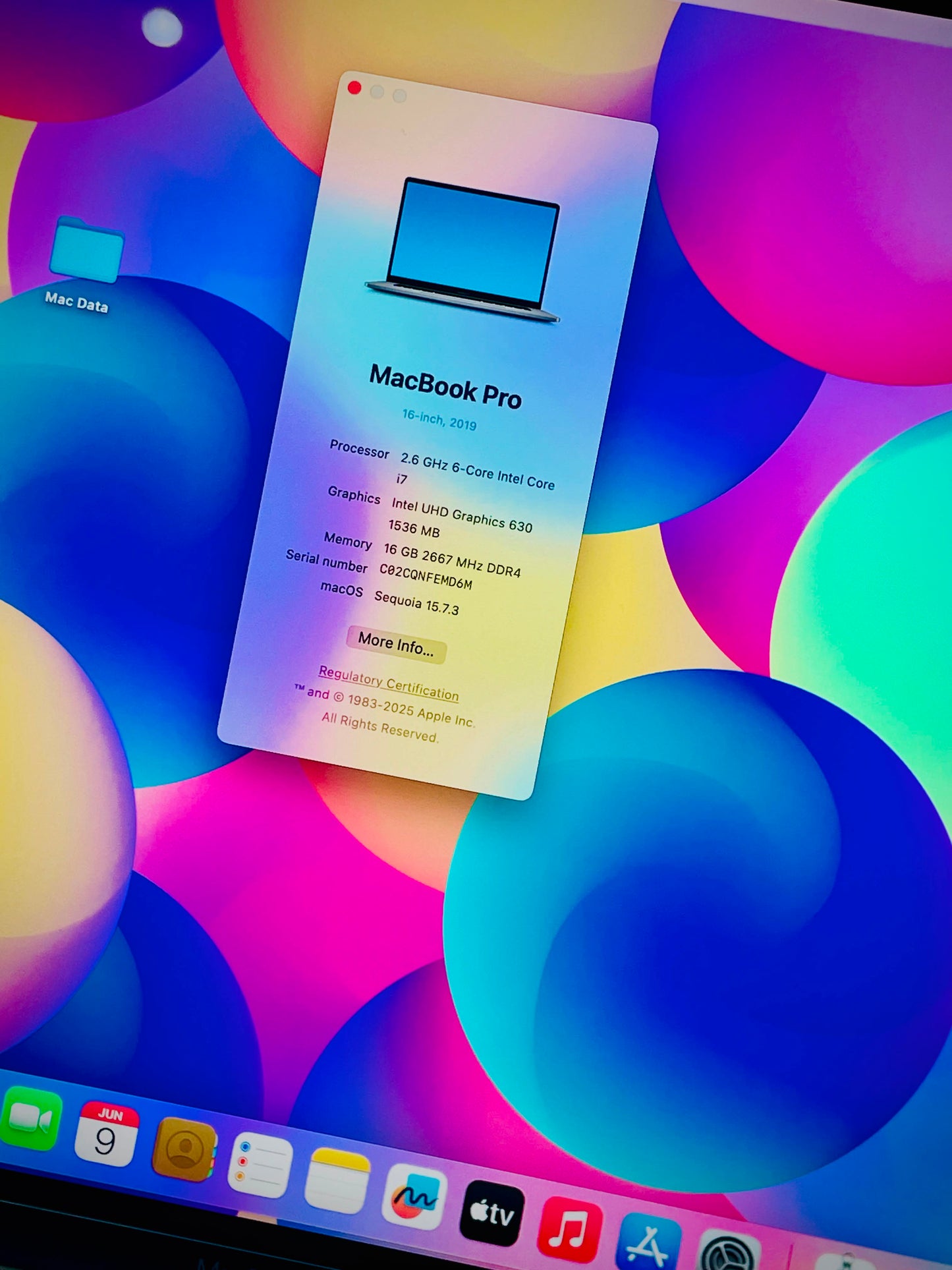Launch the Music app in Dock
This screenshot has height=1270, width=952.
pyautogui.click(x=571, y=1229)
